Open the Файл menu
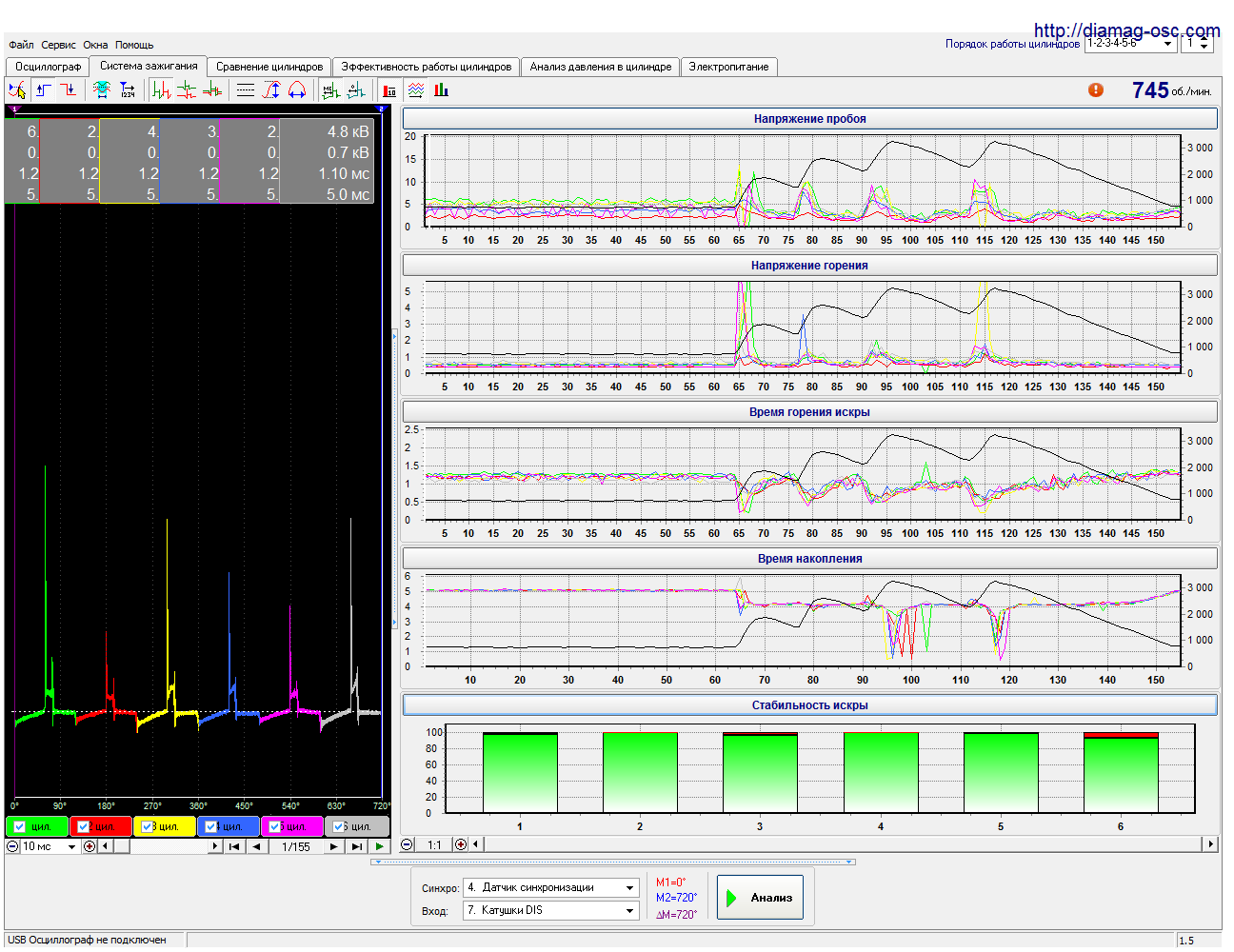1234x952 pixels. pyautogui.click(x=21, y=45)
